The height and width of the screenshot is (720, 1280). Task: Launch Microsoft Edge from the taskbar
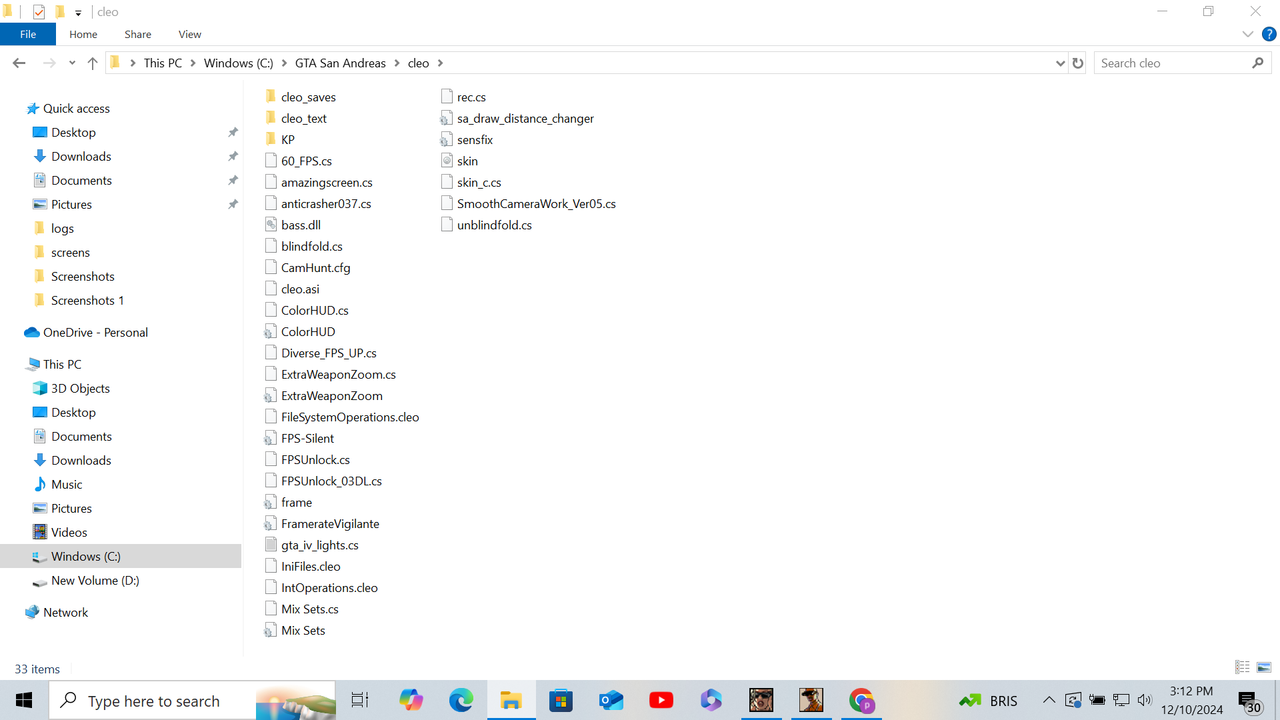(461, 700)
